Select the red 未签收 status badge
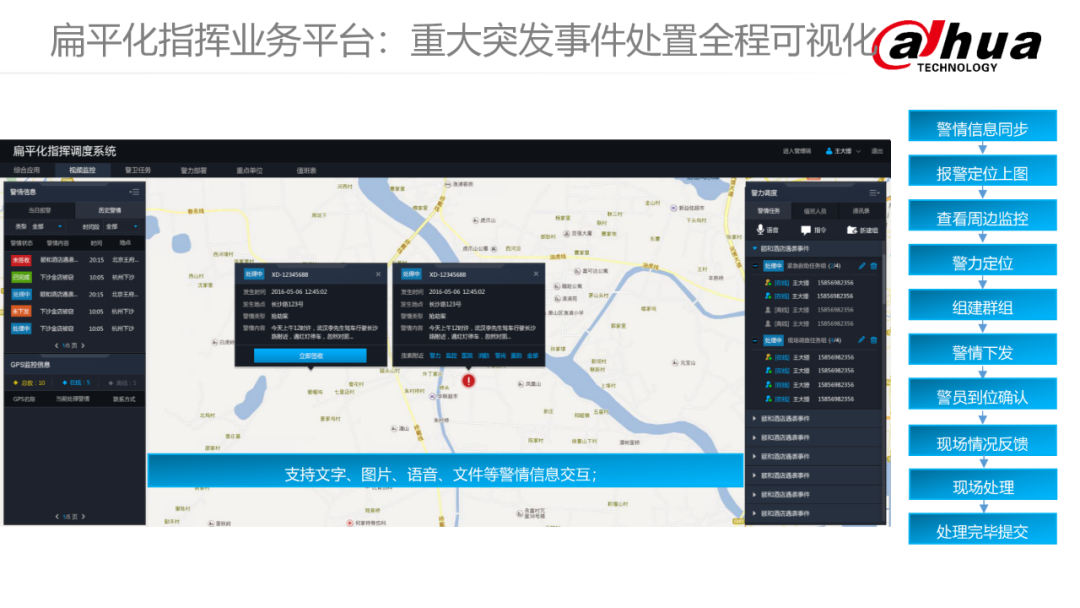This screenshot has width=1080, height=608. pos(21,260)
